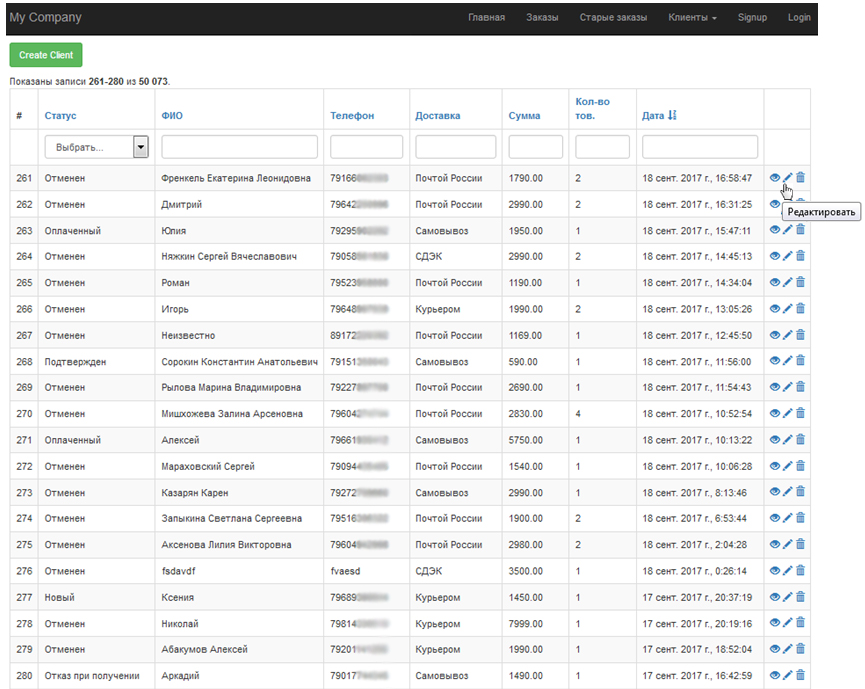Edit order 268 with pencil icon
Screen dimensions: 865x689
[x=788, y=361]
